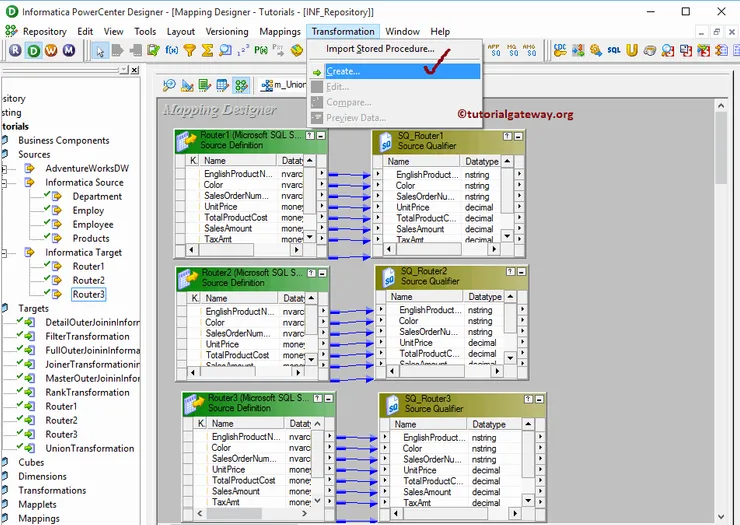Viewport: 740px width, 525px height.
Task: Open the m_Union mapping dropdown list
Action: tap(282, 85)
